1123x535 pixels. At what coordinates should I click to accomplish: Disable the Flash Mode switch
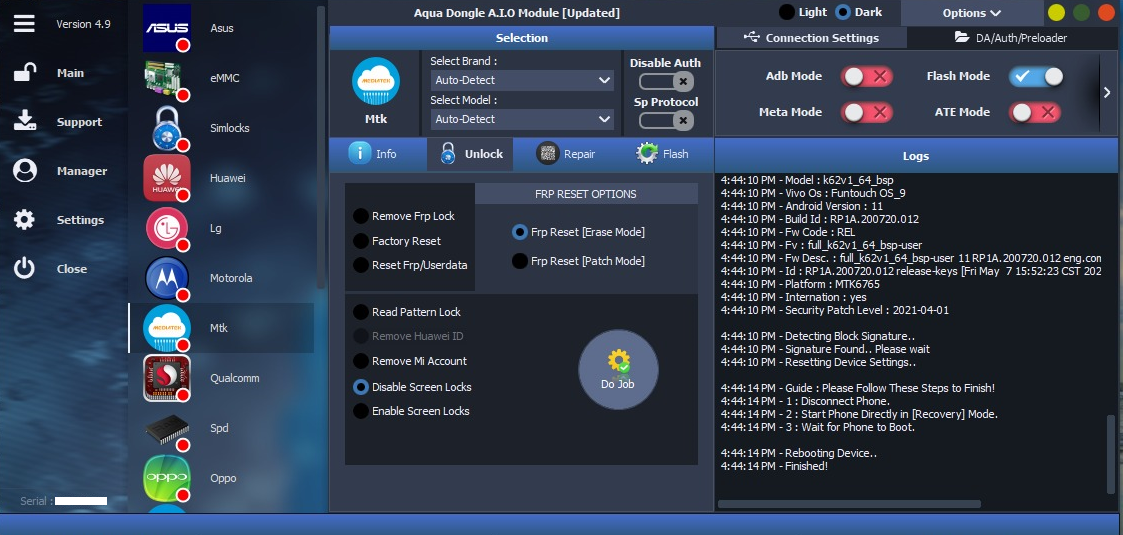click(x=1036, y=76)
